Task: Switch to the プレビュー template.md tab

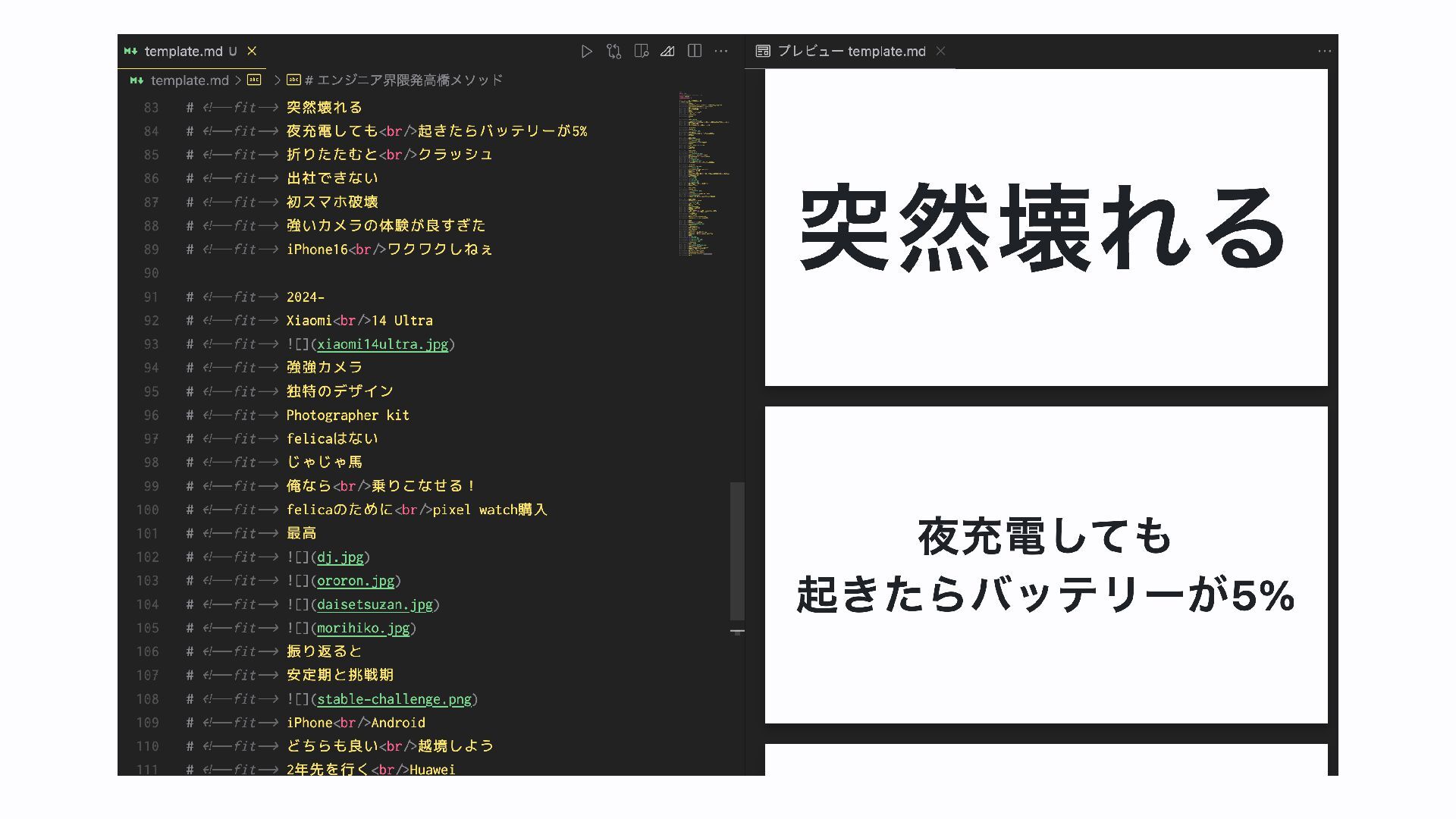Action: pos(850,51)
